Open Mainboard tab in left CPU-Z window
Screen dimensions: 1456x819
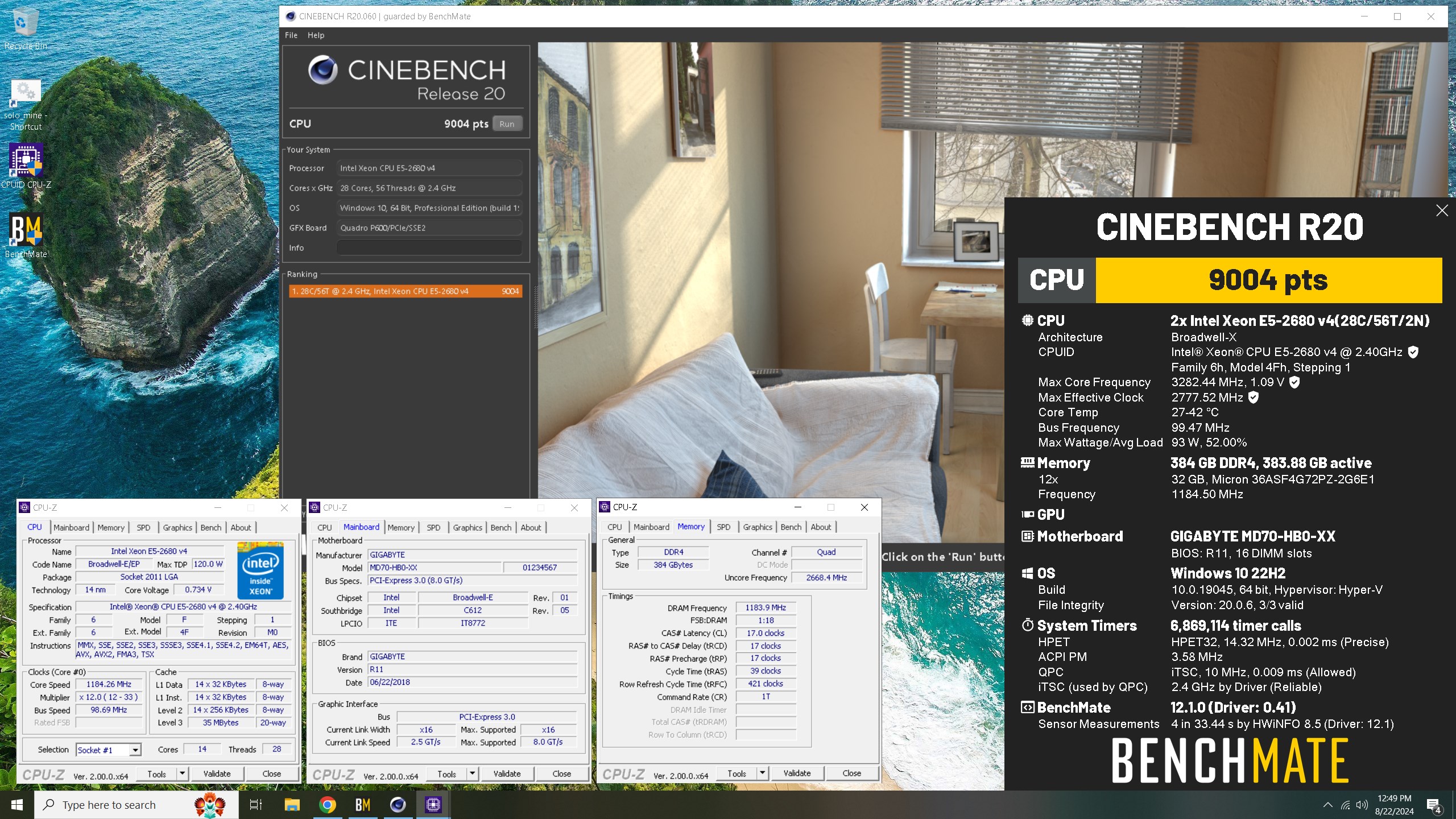pyautogui.click(x=72, y=527)
